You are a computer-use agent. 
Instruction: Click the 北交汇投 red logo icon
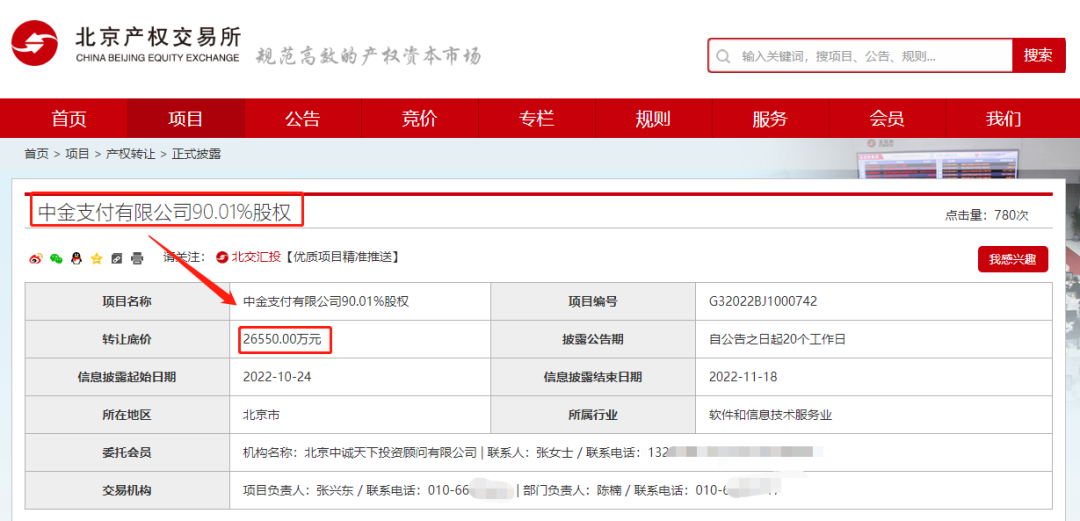[222, 257]
